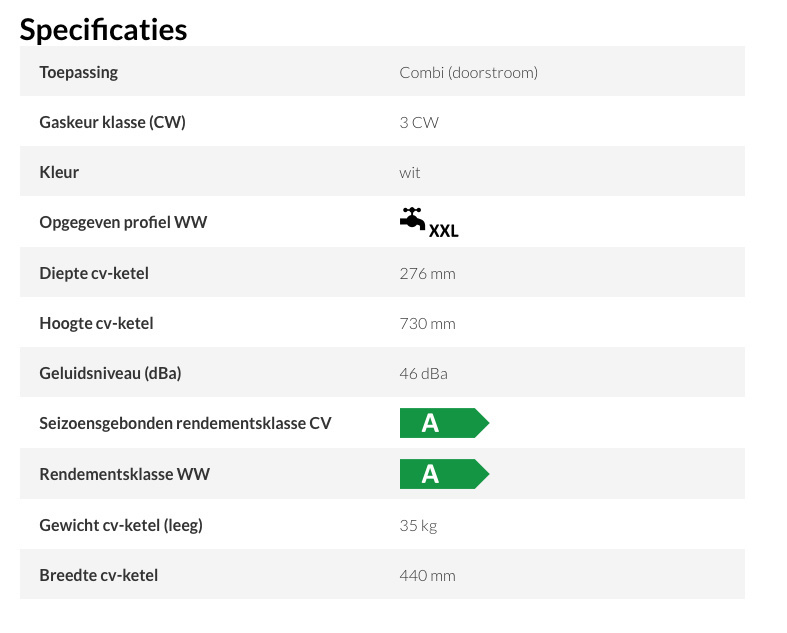
Task: Click the 3 CW value
Action: click(419, 122)
